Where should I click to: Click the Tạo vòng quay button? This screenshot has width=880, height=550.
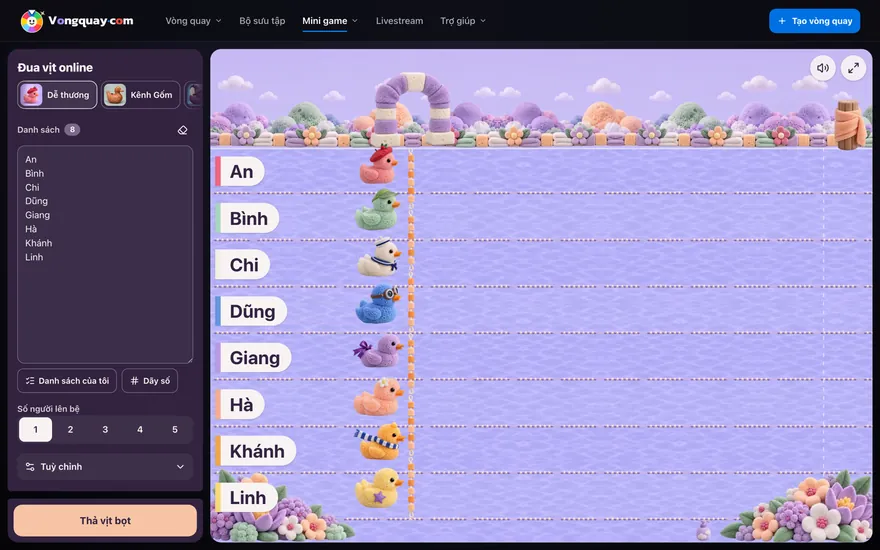814,21
